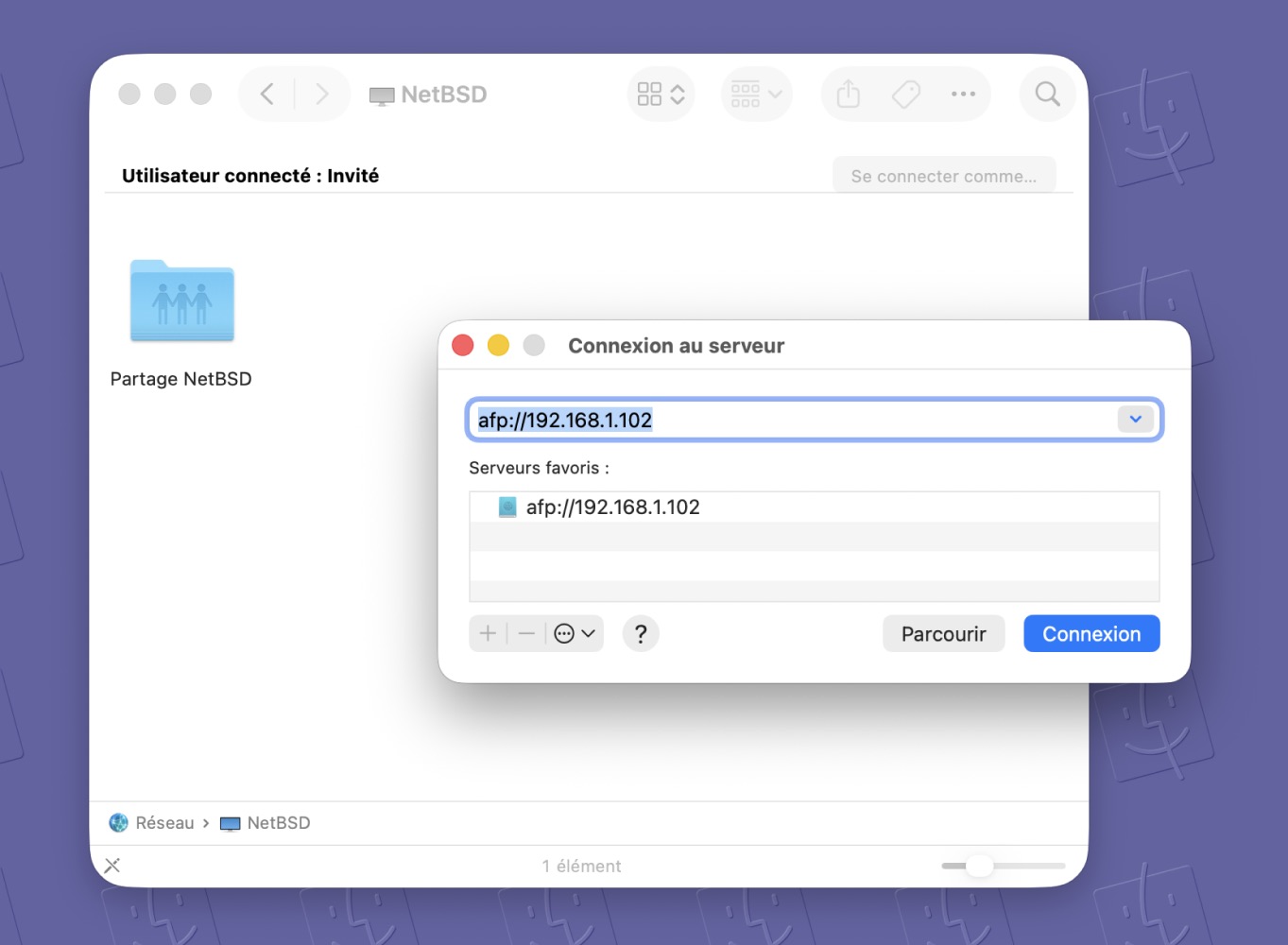
Task: Open the view options chevron in the toolbar
Action: [661, 94]
